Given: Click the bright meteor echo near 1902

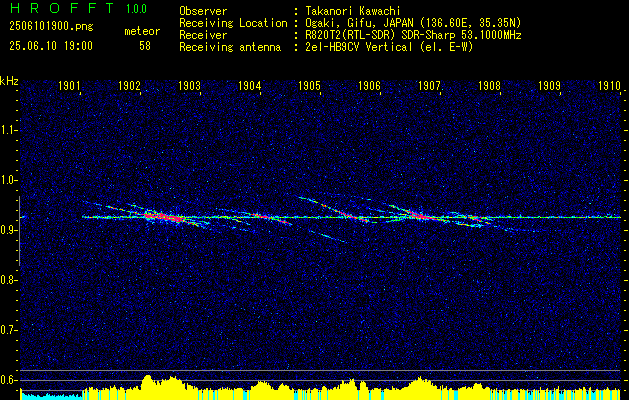Looking at the screenshot, I should (162, 216).
